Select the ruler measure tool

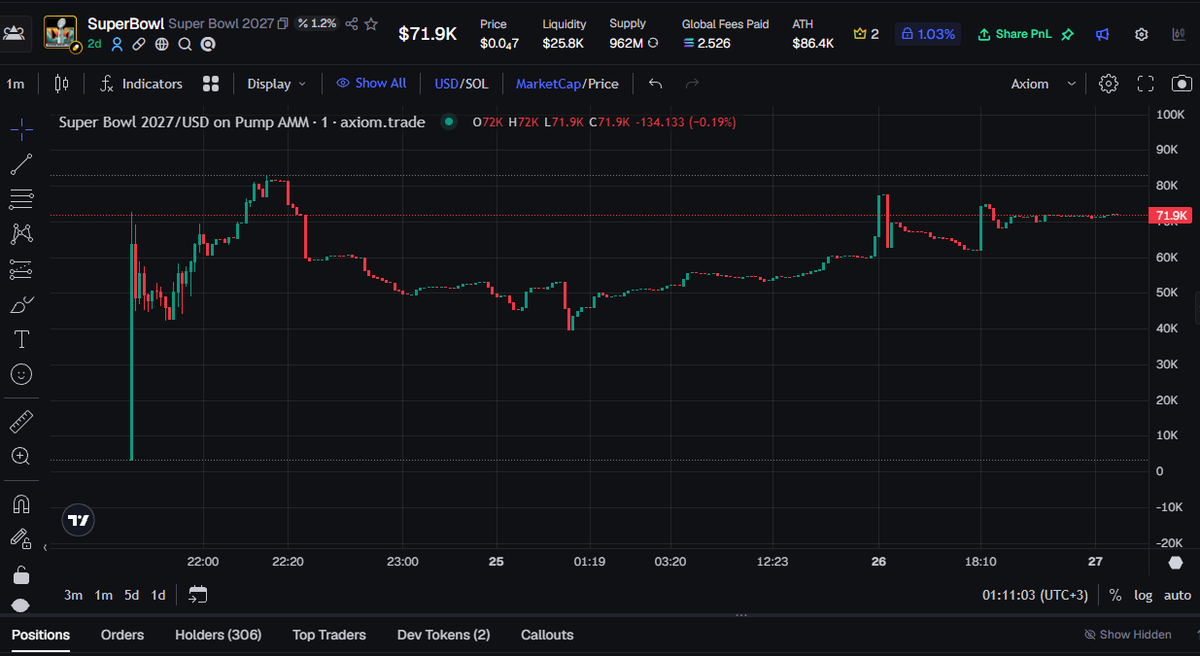click(x=21, y=421)
